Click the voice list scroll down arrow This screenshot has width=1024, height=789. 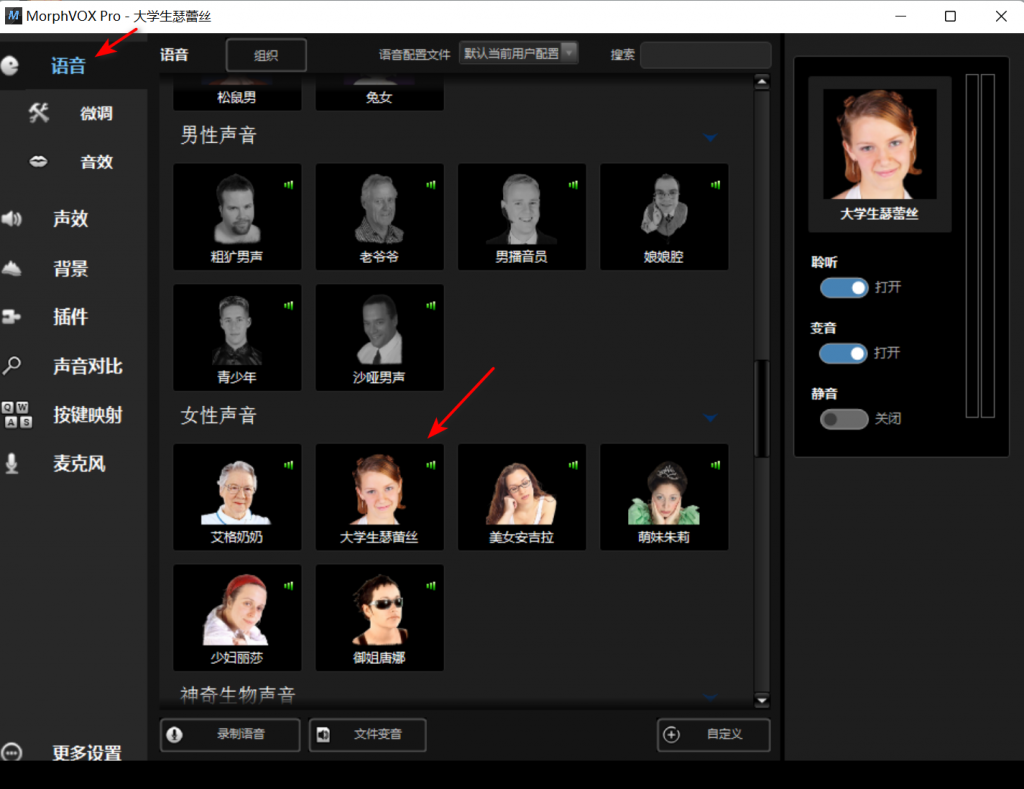(761, 701)
